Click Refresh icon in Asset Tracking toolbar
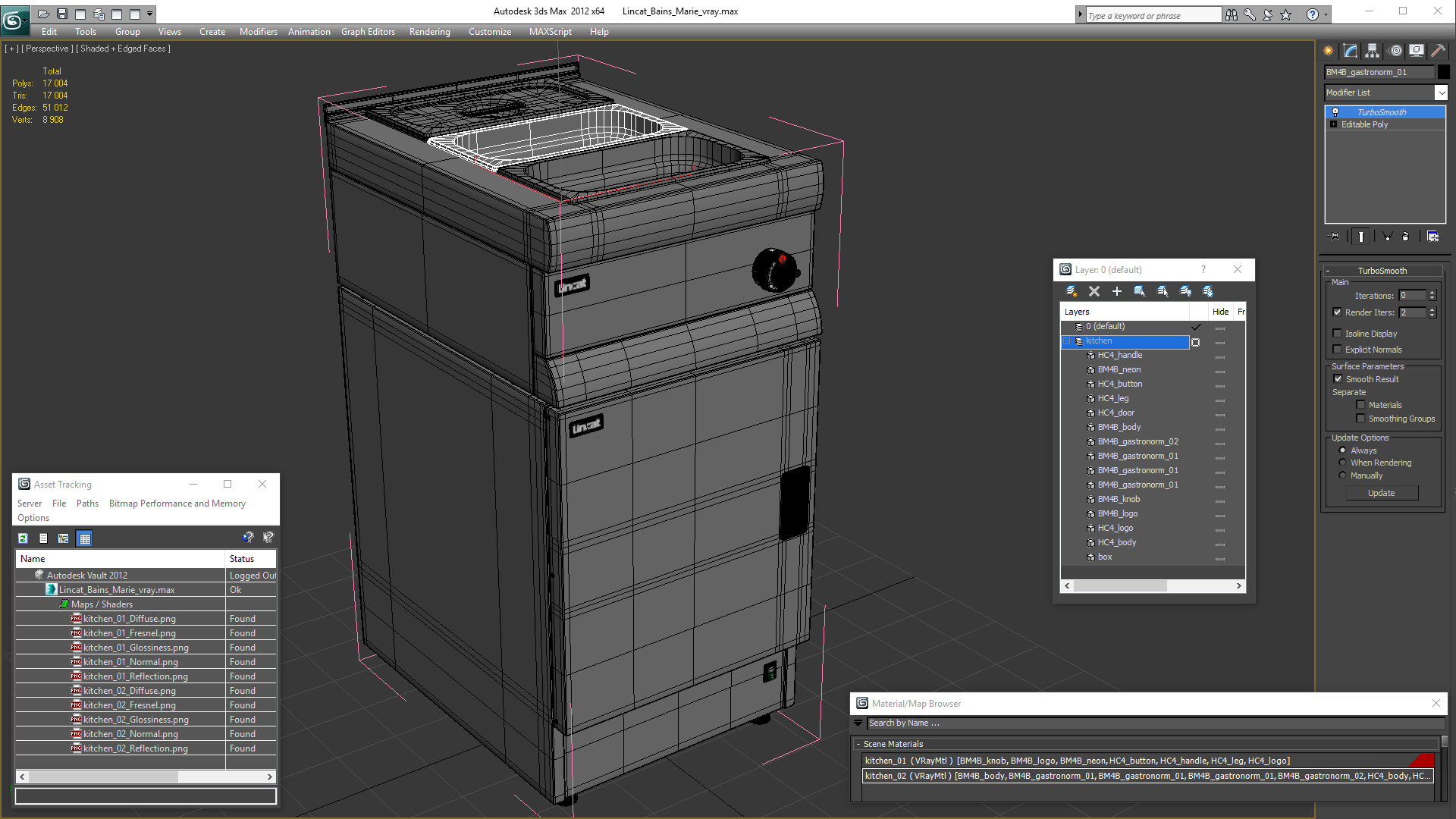The image size is (1456, 819). click(x=23, y=538)
